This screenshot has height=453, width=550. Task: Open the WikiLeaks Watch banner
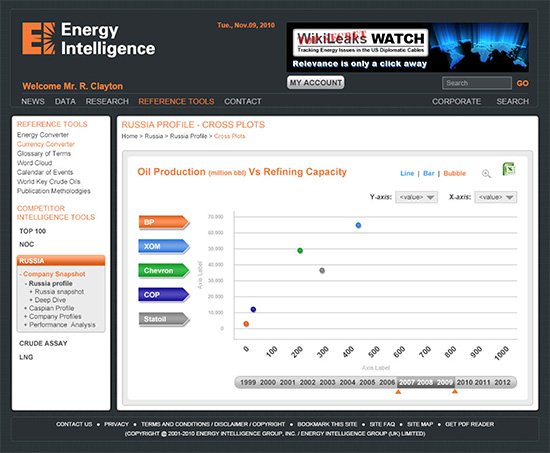point(408,47)
